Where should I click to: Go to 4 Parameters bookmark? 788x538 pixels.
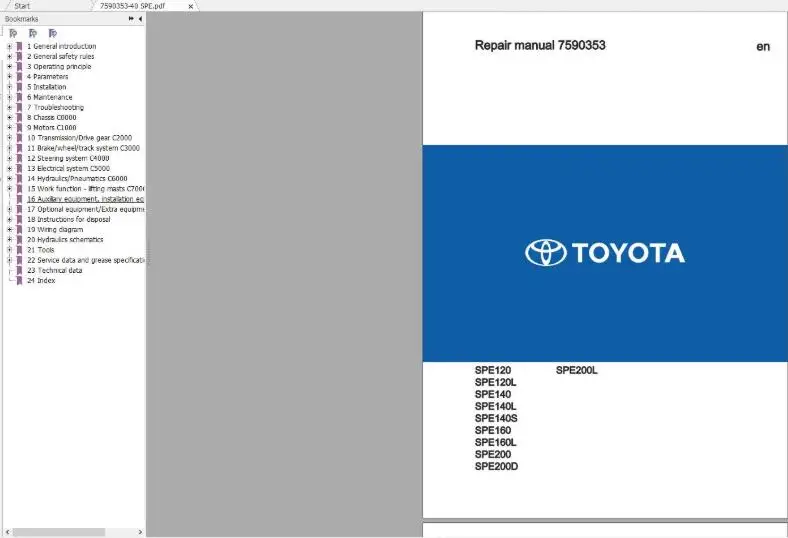(47, 76)
